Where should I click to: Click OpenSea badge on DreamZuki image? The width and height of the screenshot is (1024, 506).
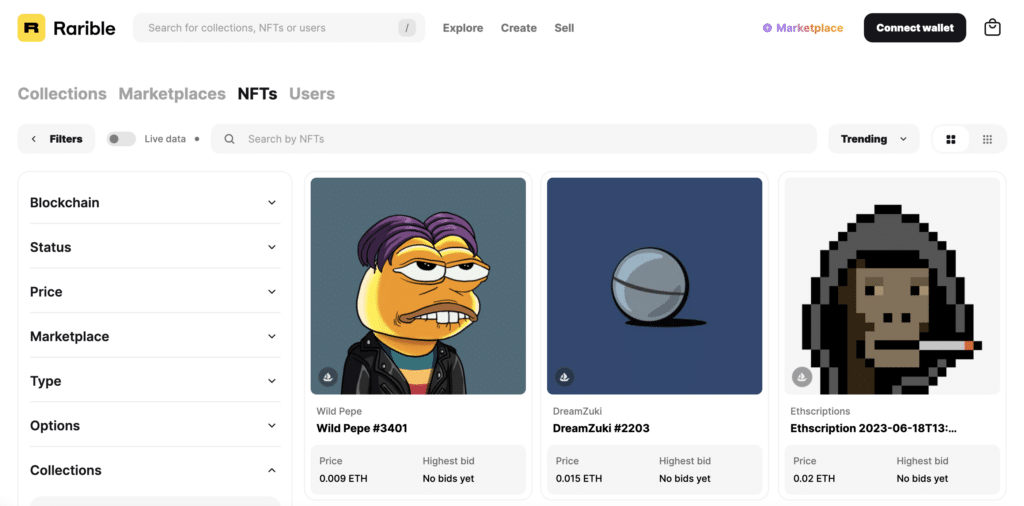(x=564, y=377)
